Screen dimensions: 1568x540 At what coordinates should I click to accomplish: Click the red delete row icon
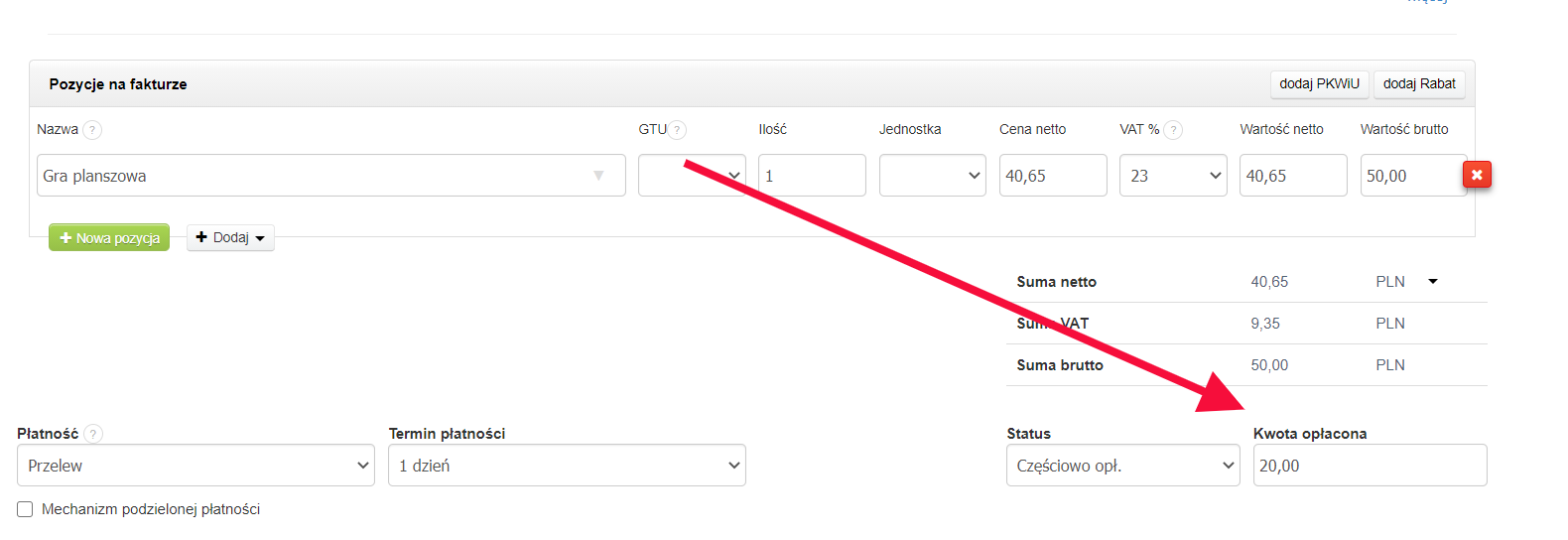click(1477, 175)
